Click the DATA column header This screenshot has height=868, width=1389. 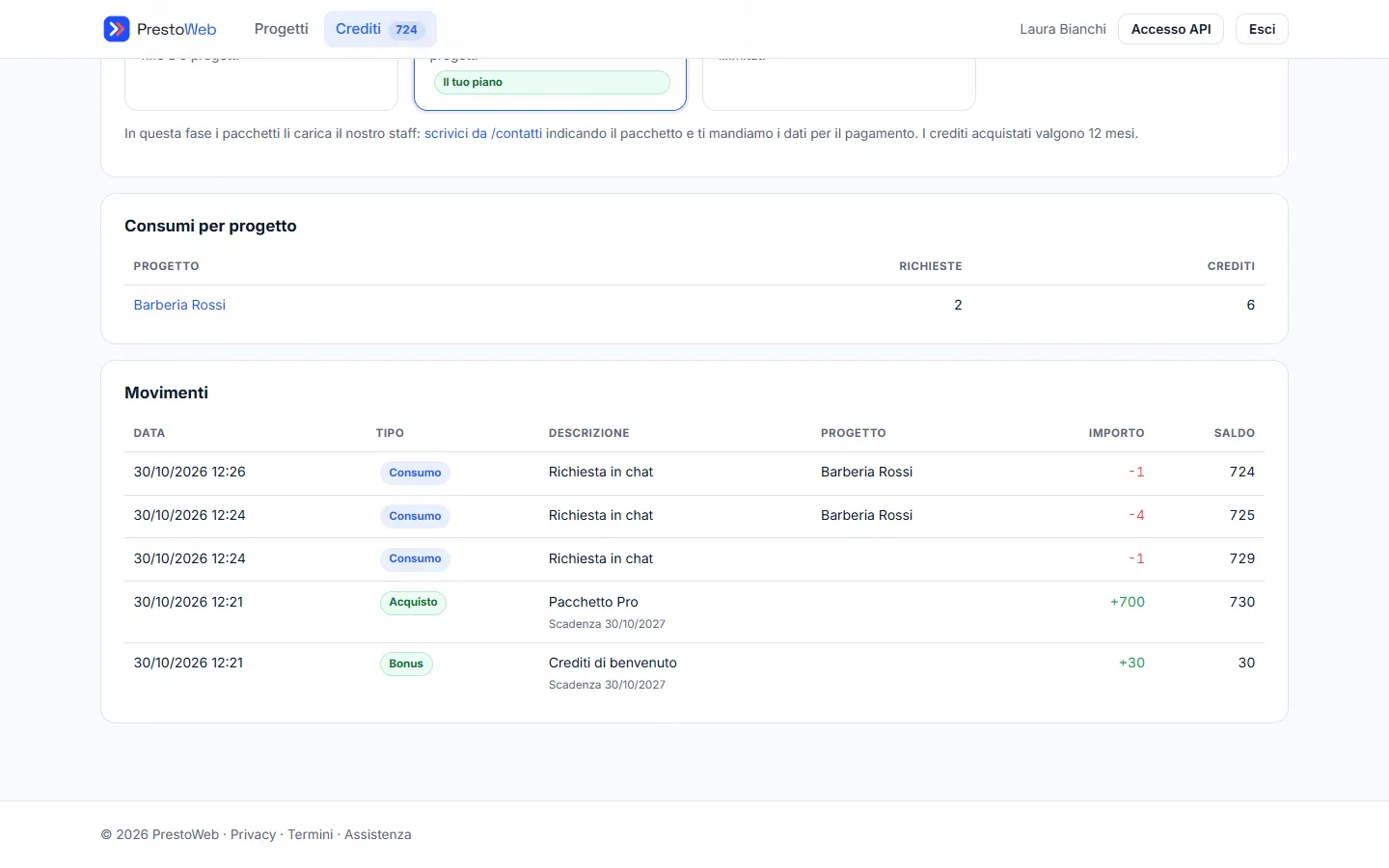tap(150, 433)
